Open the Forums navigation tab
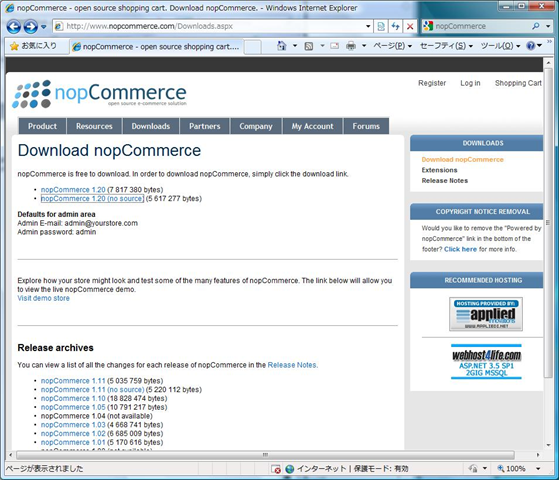Screen dimensions: 559x480 pos(366,126)
